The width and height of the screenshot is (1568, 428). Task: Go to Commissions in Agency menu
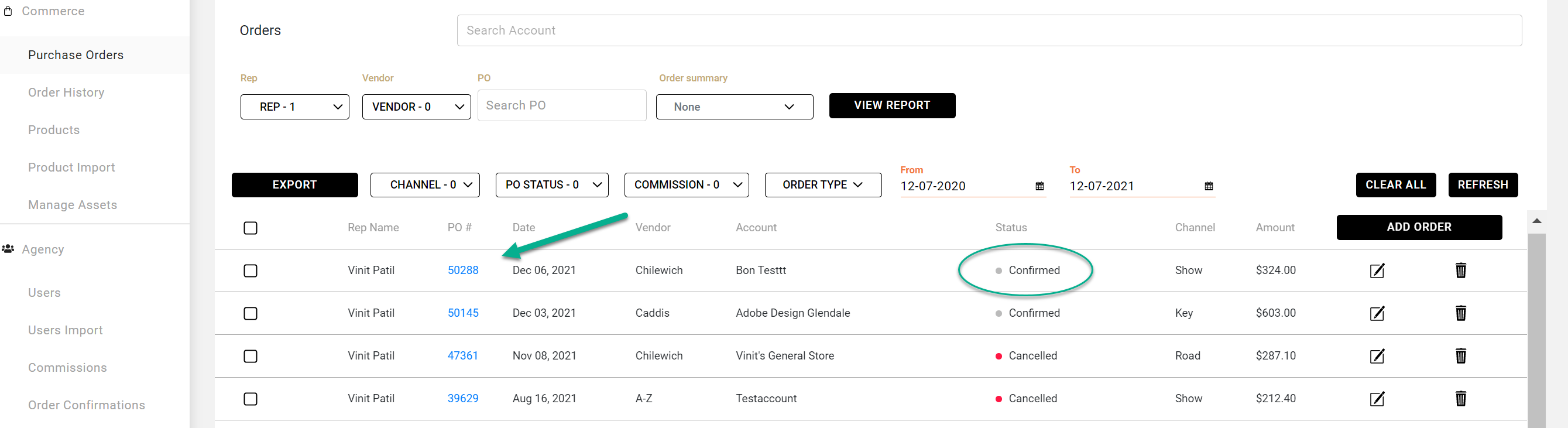(x=67, y=367)
